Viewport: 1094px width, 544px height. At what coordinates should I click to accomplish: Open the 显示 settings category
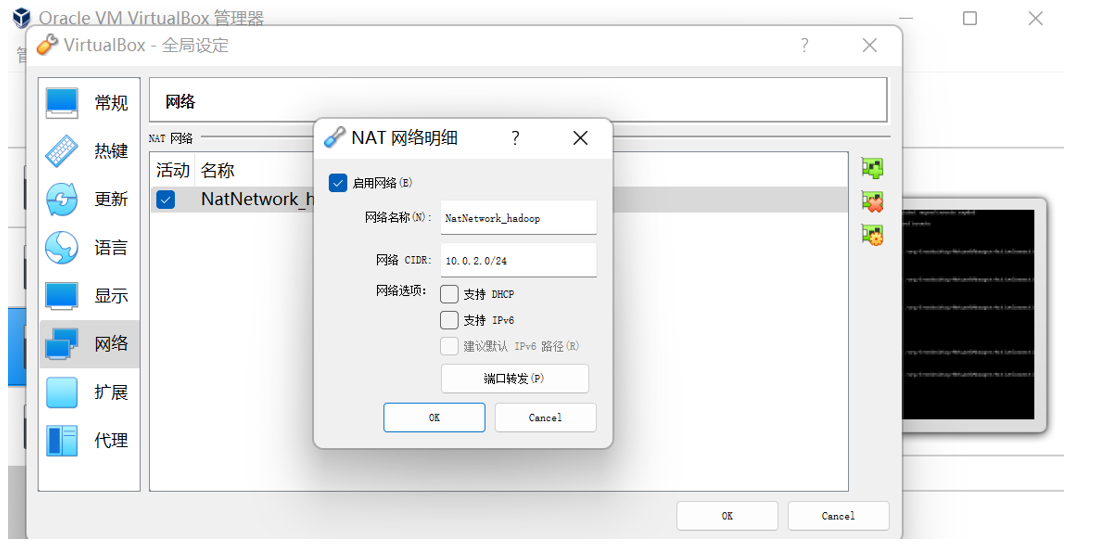coord(89,296)
